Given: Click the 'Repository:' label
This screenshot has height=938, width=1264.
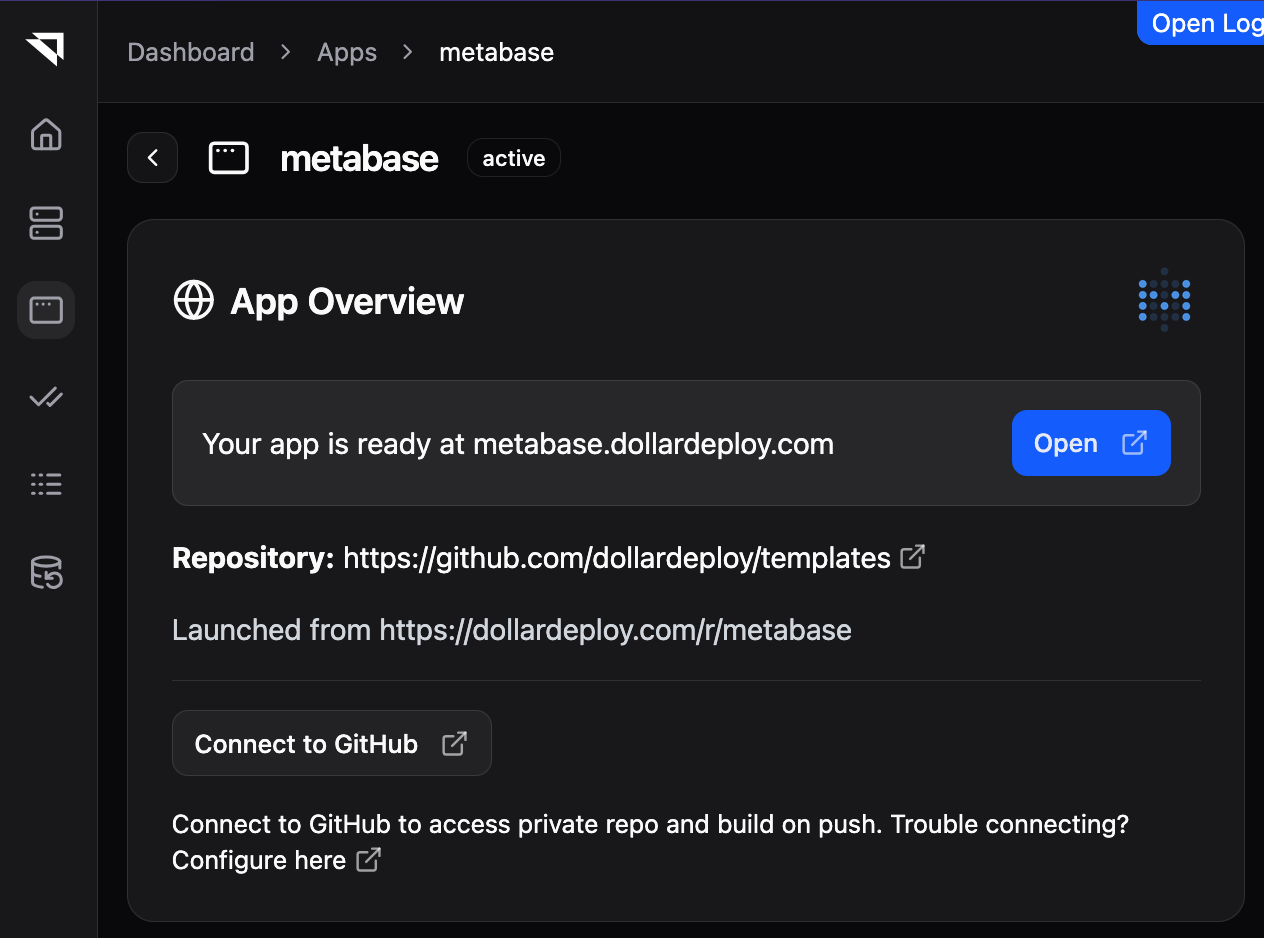Looking at the screenshot, I should [x=253, y=557].
